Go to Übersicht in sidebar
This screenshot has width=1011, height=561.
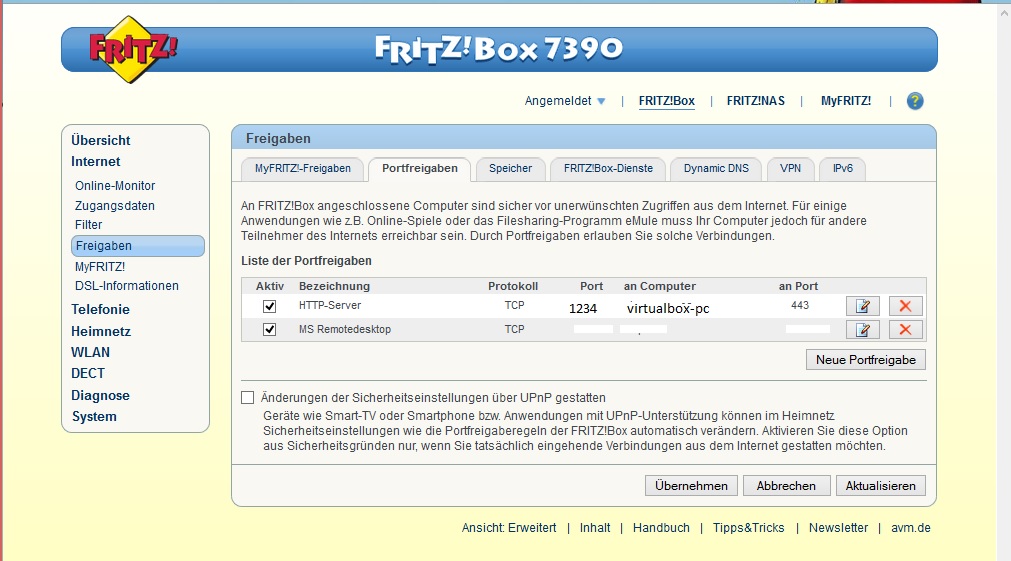(101, 141)
